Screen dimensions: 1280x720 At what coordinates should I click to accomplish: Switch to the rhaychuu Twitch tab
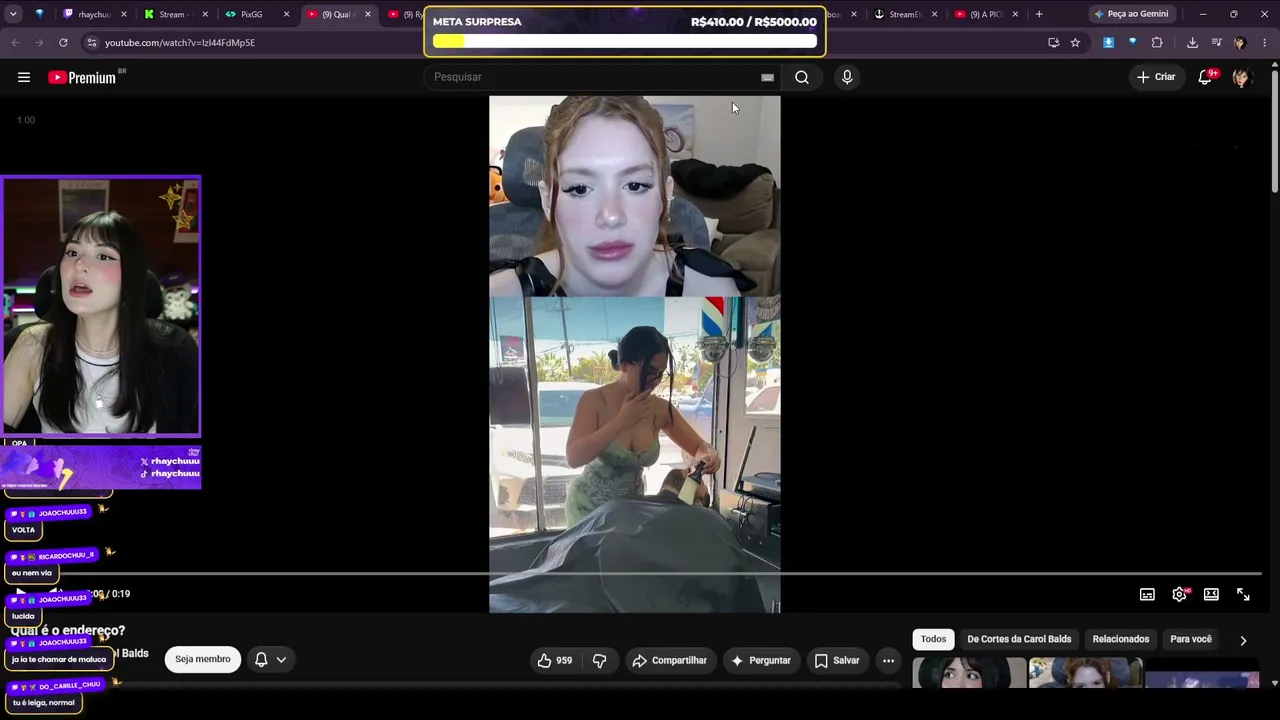[95, 14]
